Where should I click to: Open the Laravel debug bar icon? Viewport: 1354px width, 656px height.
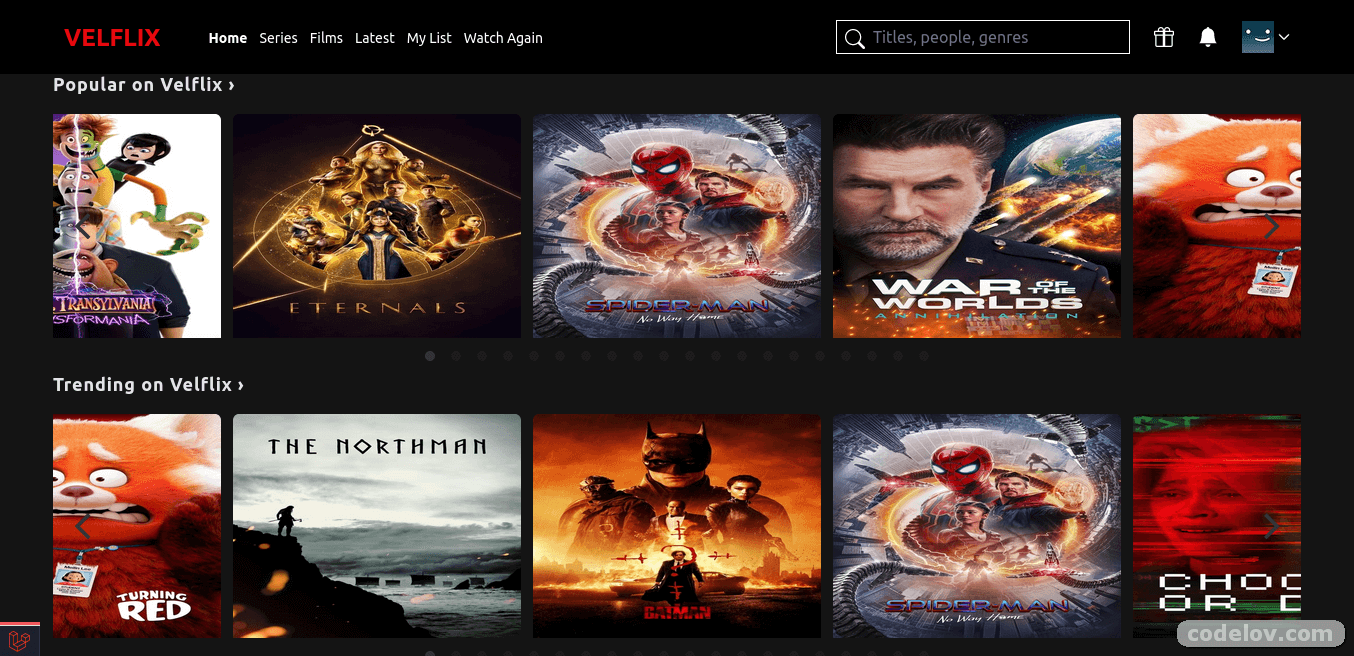tap(19, 641)
